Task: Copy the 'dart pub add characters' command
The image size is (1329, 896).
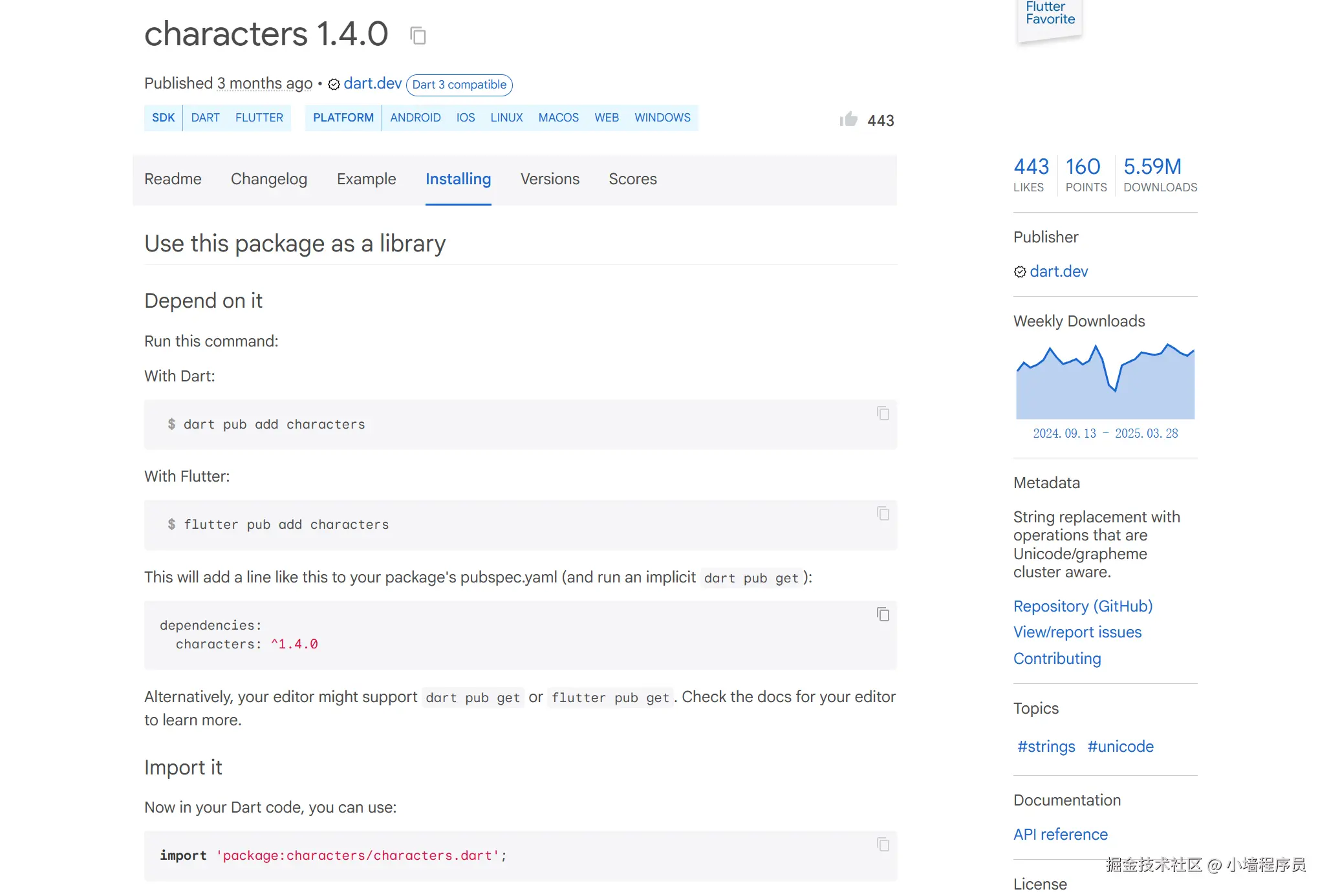Action: click(883, 413)
